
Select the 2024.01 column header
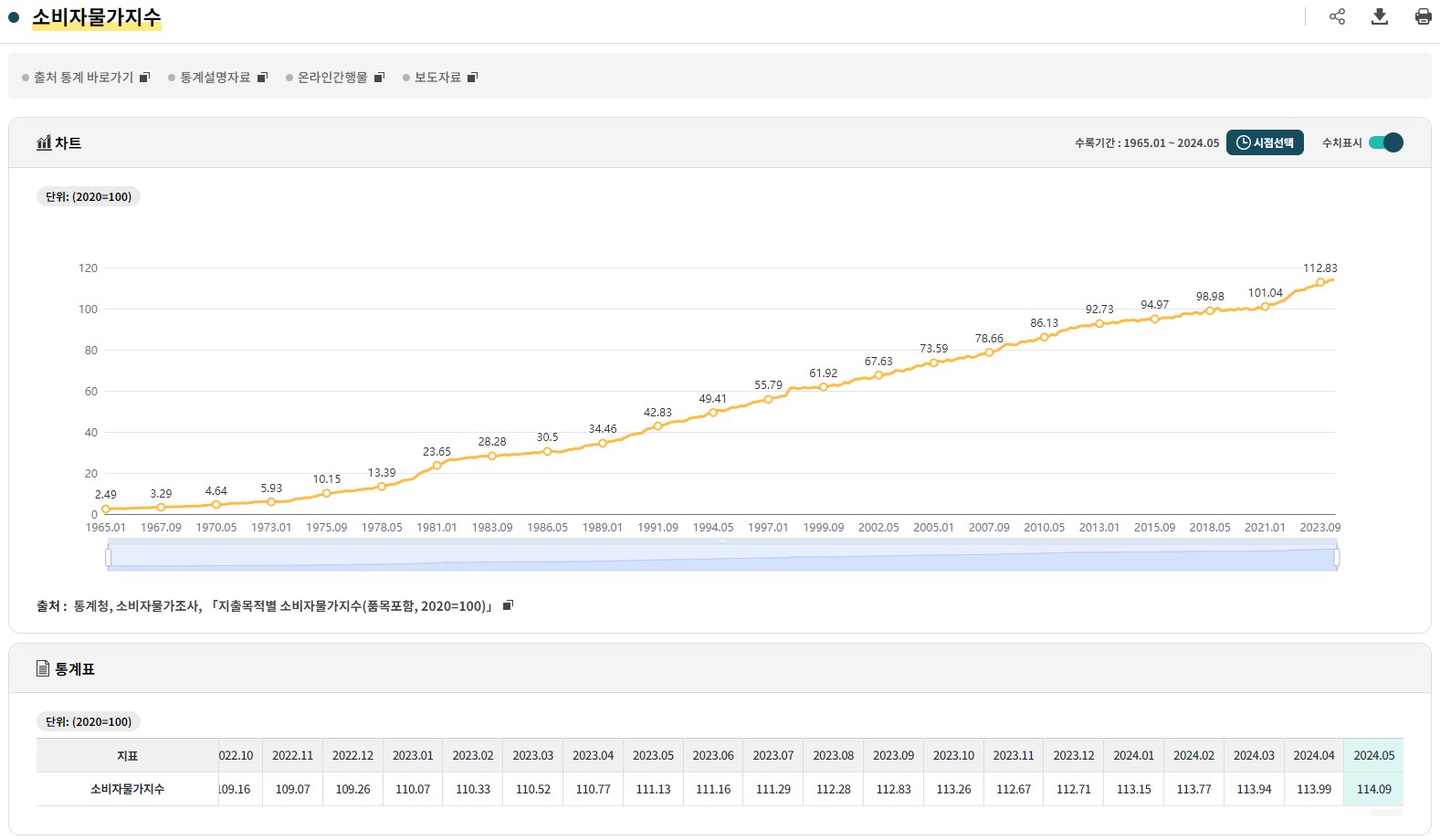1133,755
